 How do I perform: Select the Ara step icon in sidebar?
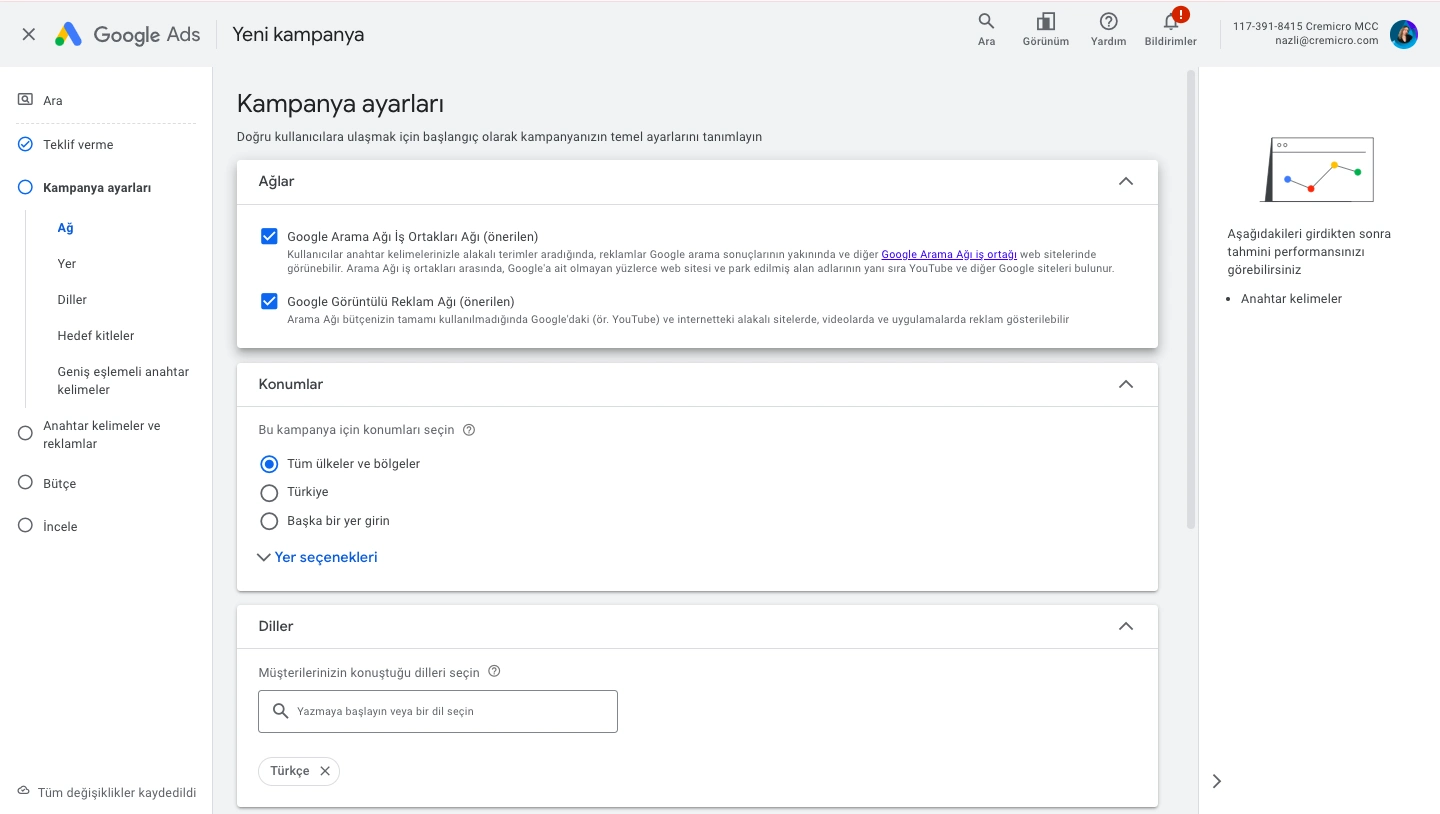[x=25, y=100]
